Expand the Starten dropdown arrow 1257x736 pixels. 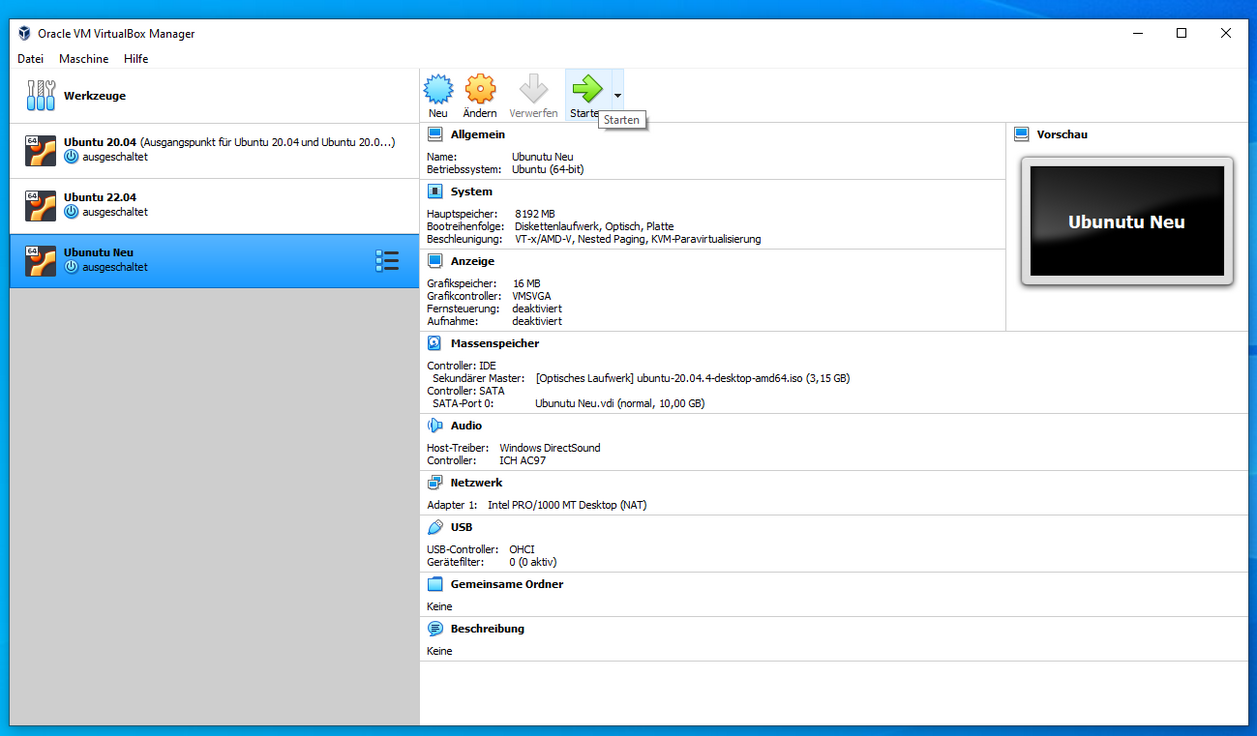(617, 96)
